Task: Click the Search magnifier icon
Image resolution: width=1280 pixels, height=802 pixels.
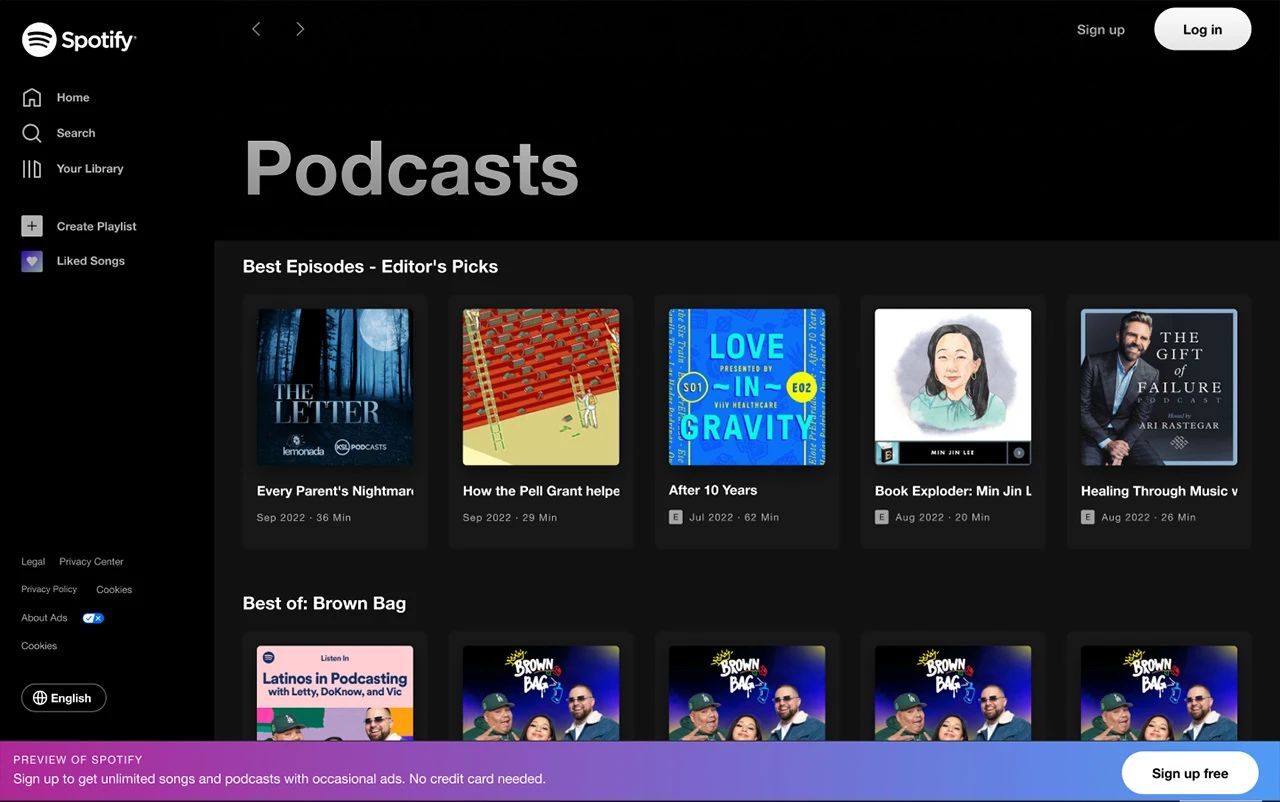Action: [x=32, y=133]
